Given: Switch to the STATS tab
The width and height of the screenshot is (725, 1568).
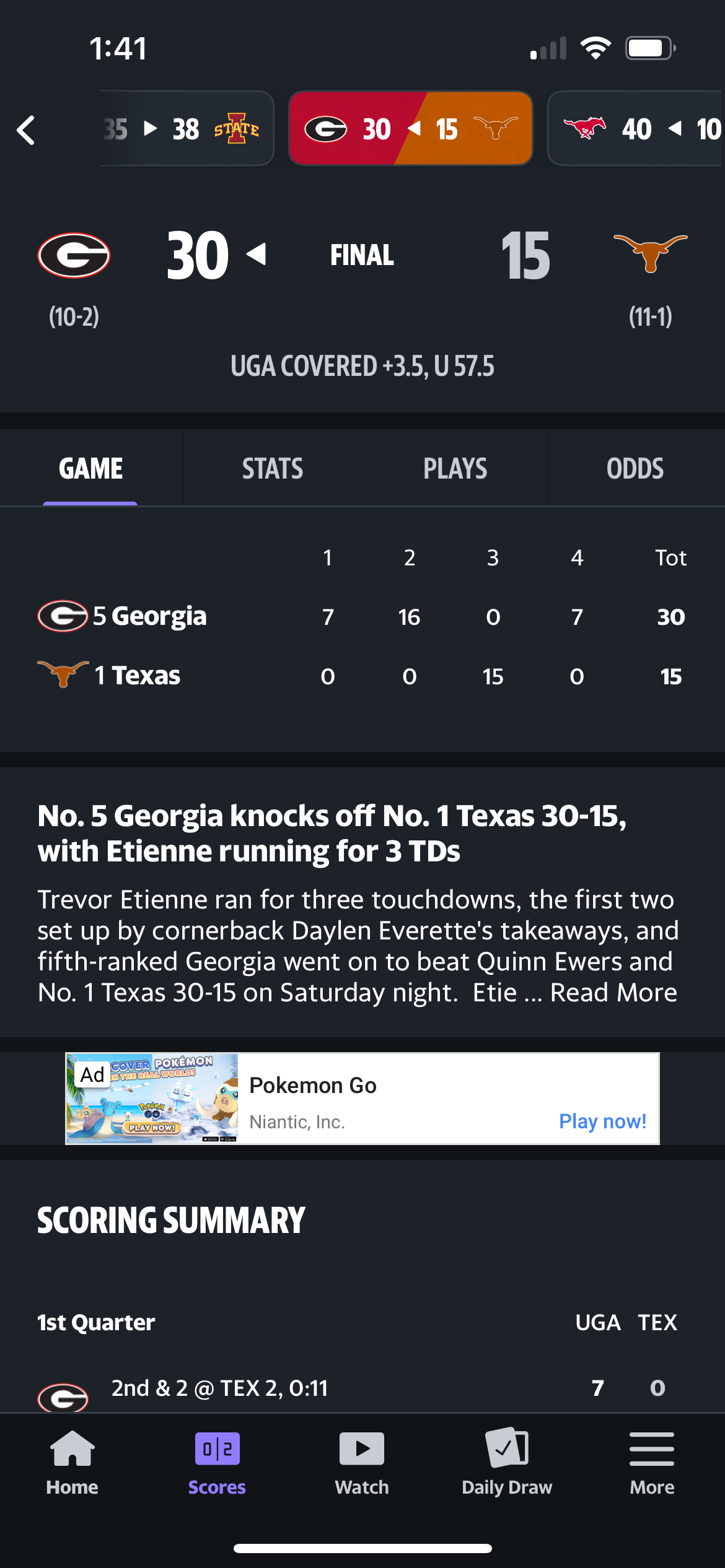Looking at the screenshot, I should 273,469.
